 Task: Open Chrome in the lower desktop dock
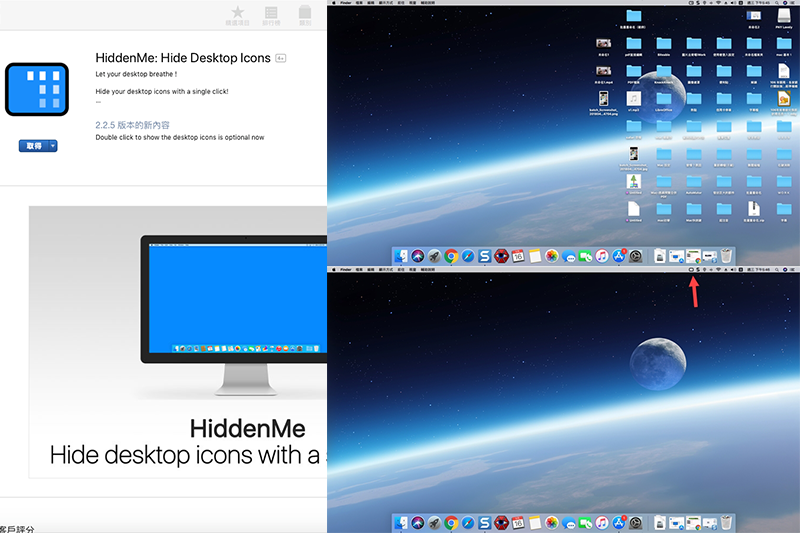pos(451,522)
